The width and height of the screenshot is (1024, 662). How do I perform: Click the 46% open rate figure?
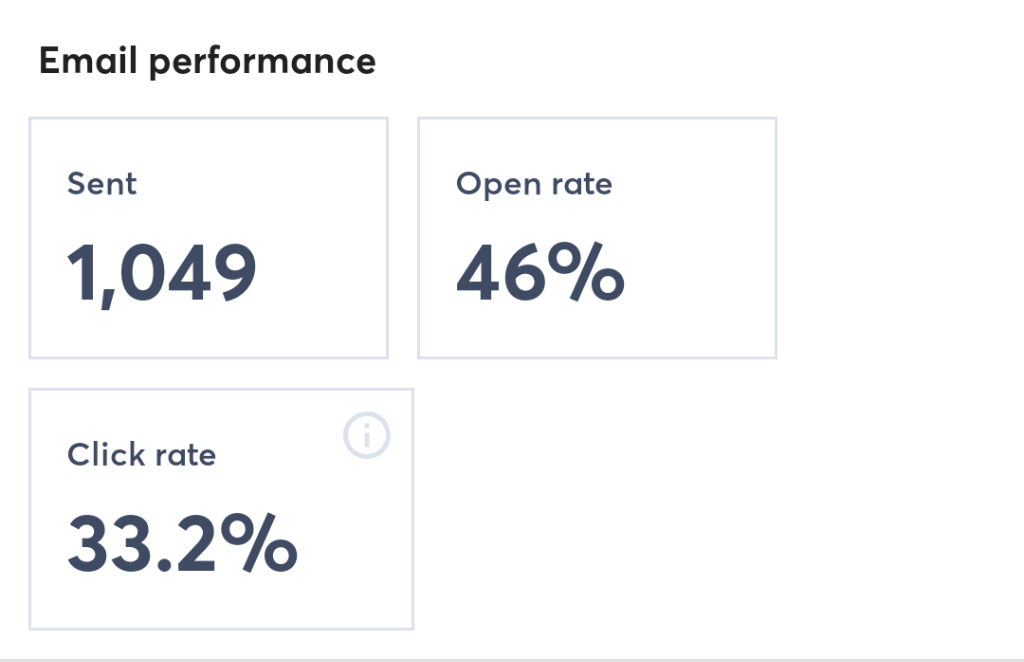pos(540,270)
